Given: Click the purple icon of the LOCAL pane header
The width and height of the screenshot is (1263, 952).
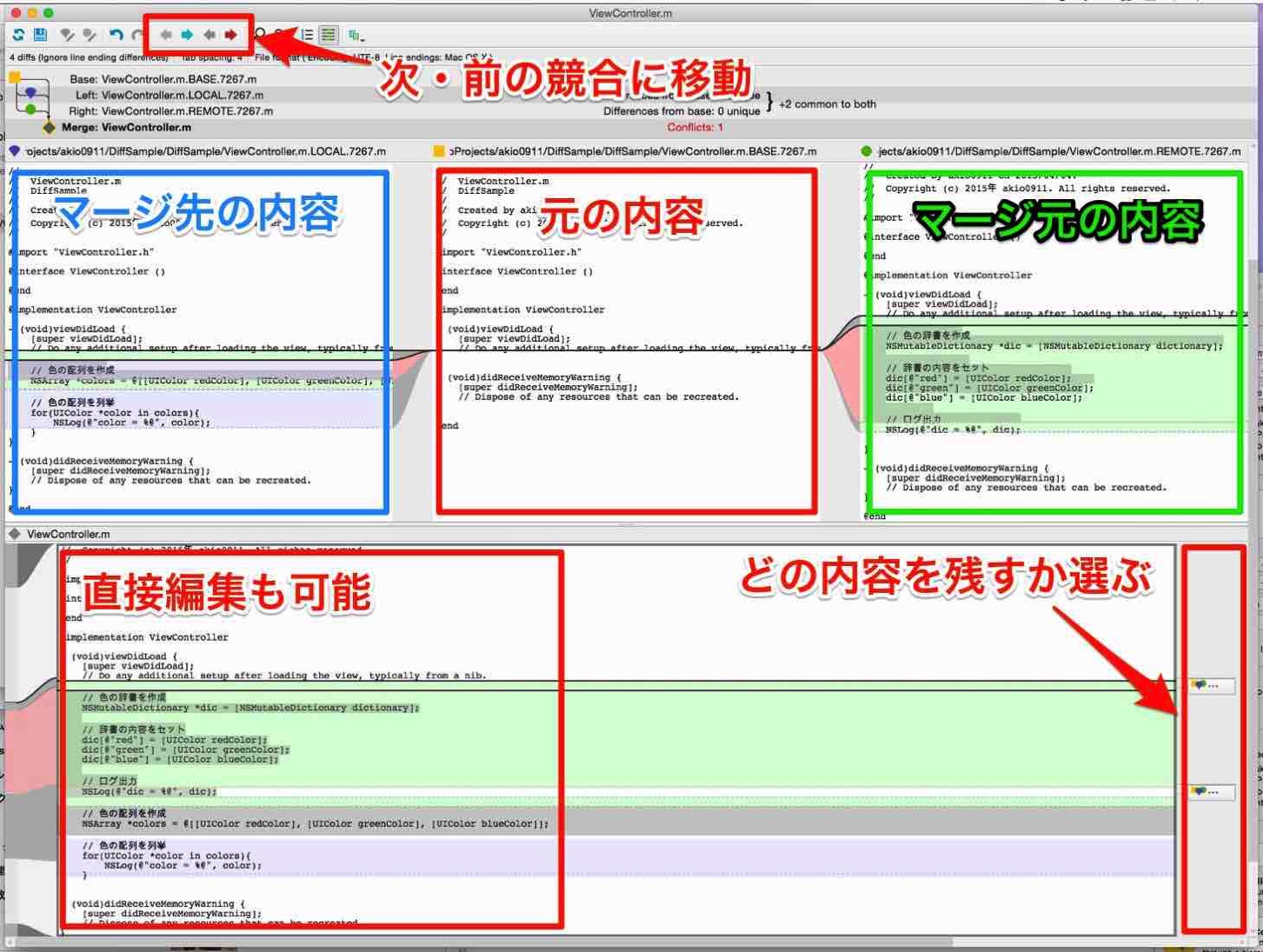Looking at the screenshot, I should (x=15, y=151).
